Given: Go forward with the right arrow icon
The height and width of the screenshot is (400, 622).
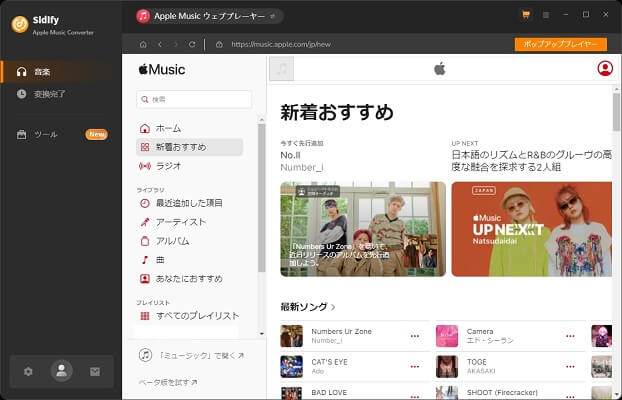Looking at the screenshot, I should pyautogui.click(x=176, y=44).
